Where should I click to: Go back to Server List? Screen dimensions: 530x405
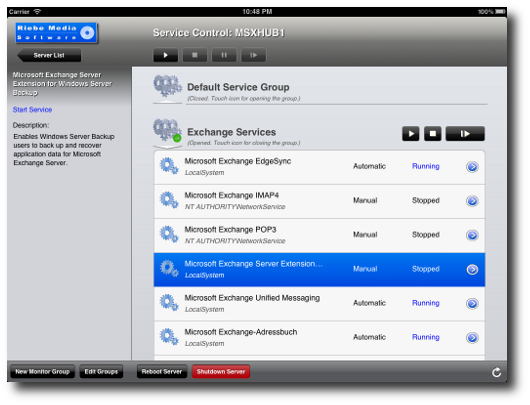[49, 55]
